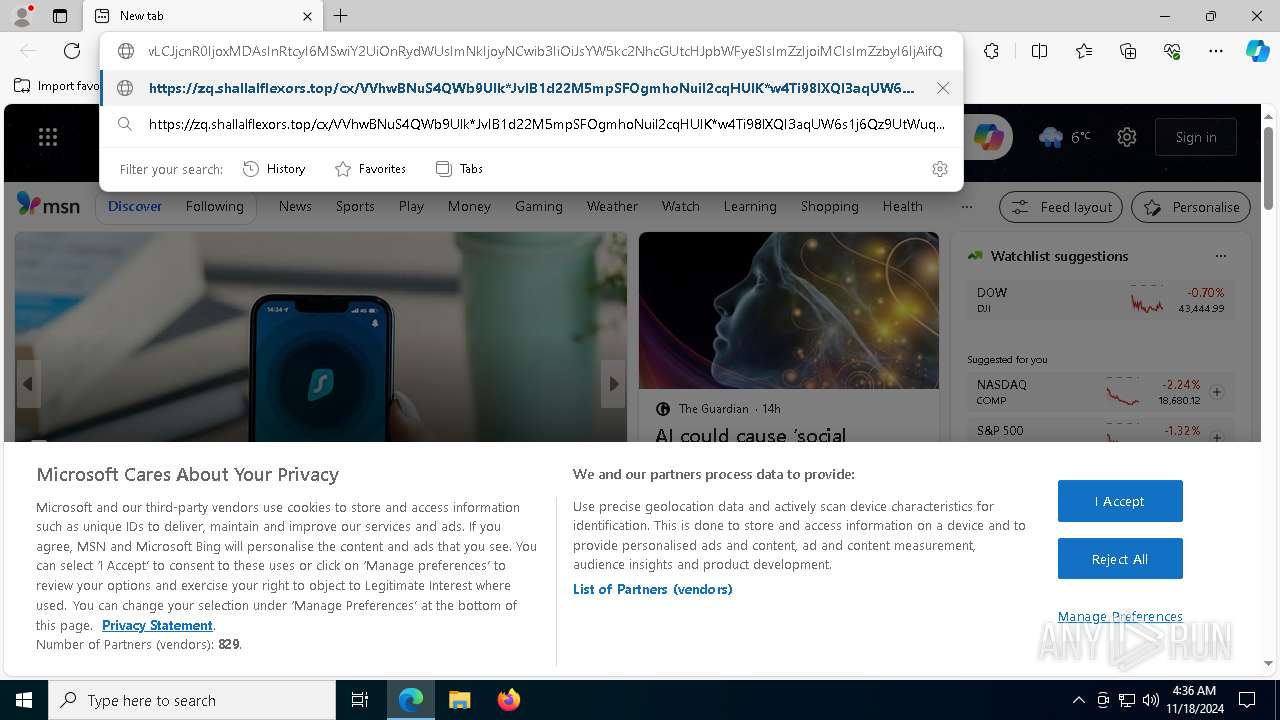The width and height of the screenshot is (1280, 720).
Task: Open the volume control tray icon
Action: point(1150,700)
